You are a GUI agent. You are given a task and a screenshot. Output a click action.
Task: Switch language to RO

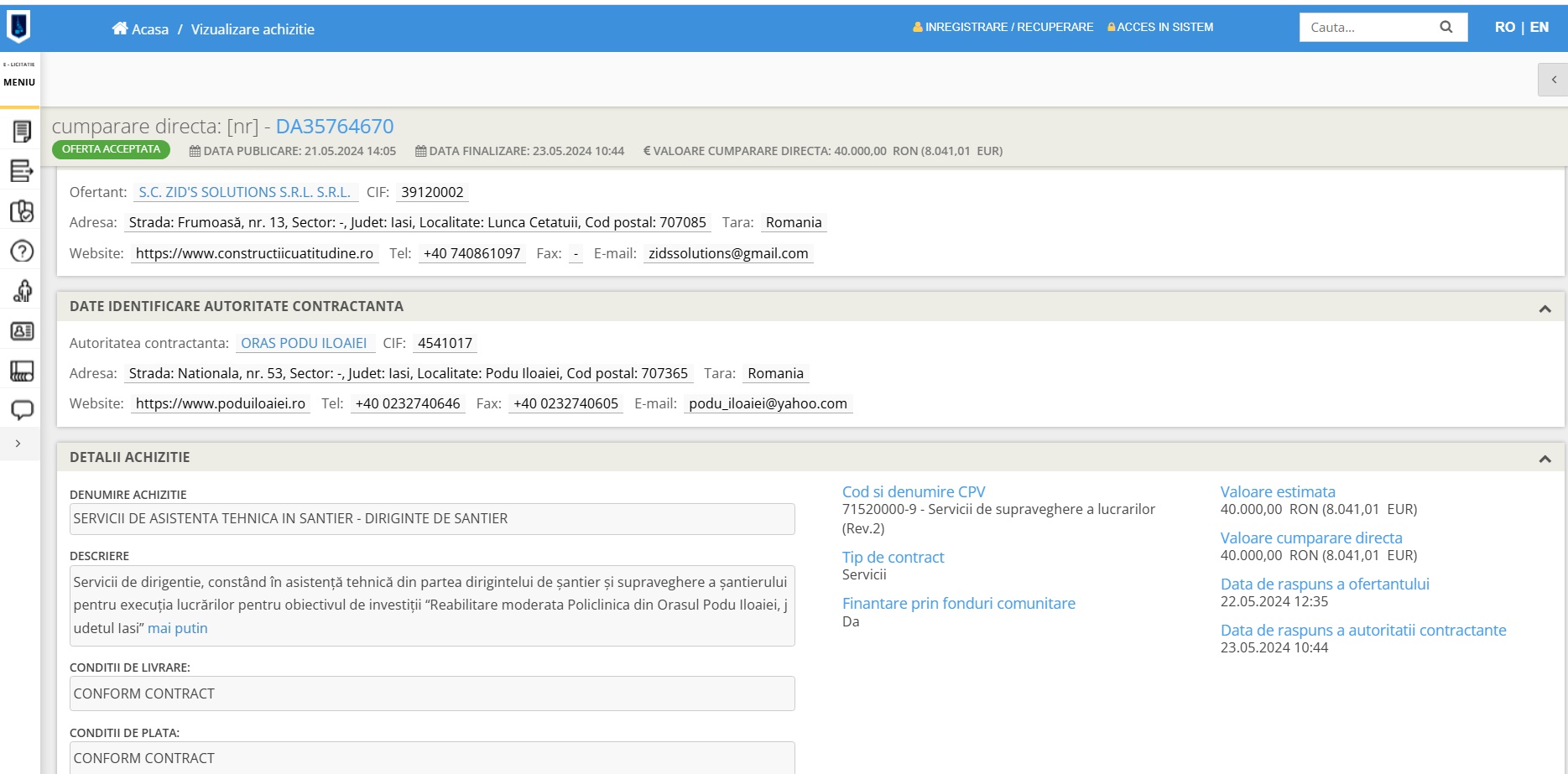pos(1504,27)
